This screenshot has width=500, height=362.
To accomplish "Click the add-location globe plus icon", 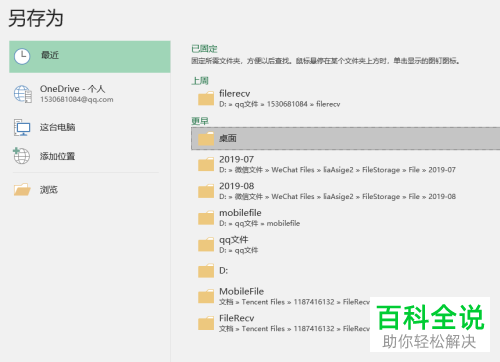I will point(21,156).
